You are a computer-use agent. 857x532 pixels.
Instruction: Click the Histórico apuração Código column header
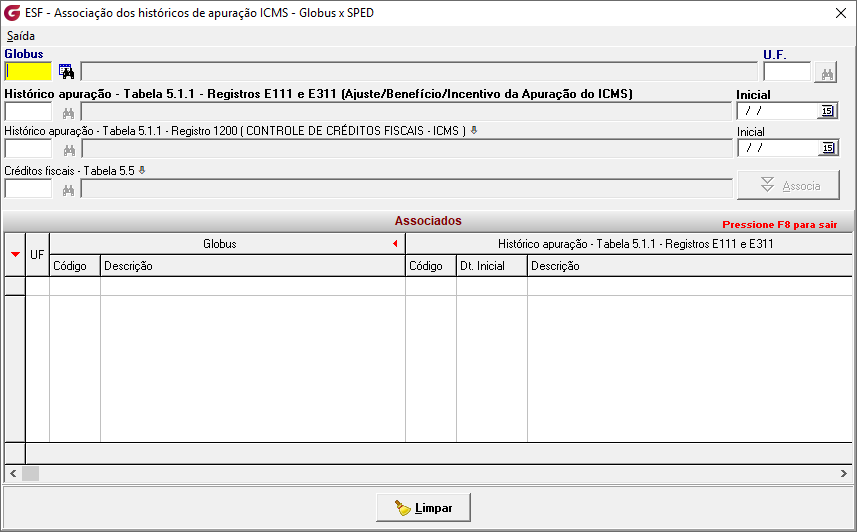(431, 266)
